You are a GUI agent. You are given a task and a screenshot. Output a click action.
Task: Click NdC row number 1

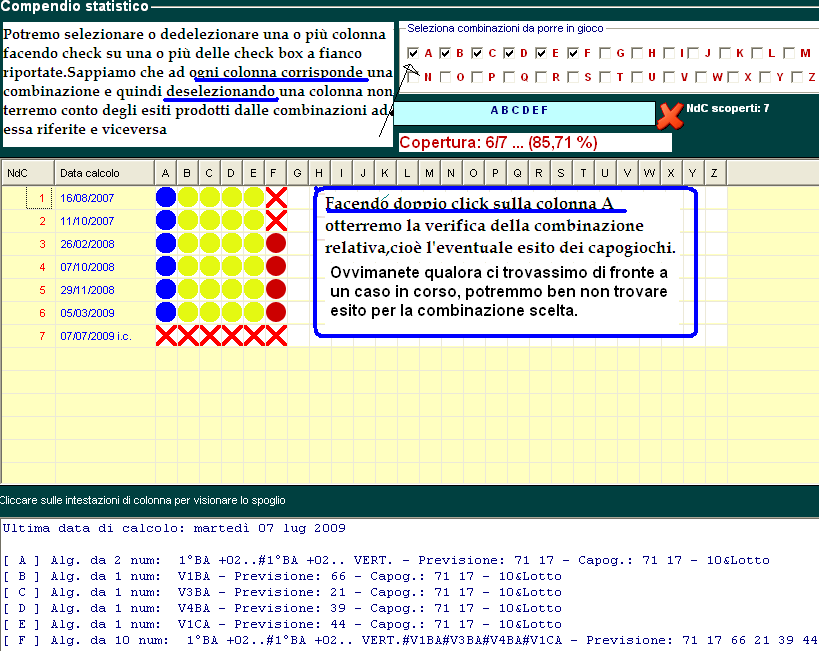pyautogui.click(x=42, y=198)
